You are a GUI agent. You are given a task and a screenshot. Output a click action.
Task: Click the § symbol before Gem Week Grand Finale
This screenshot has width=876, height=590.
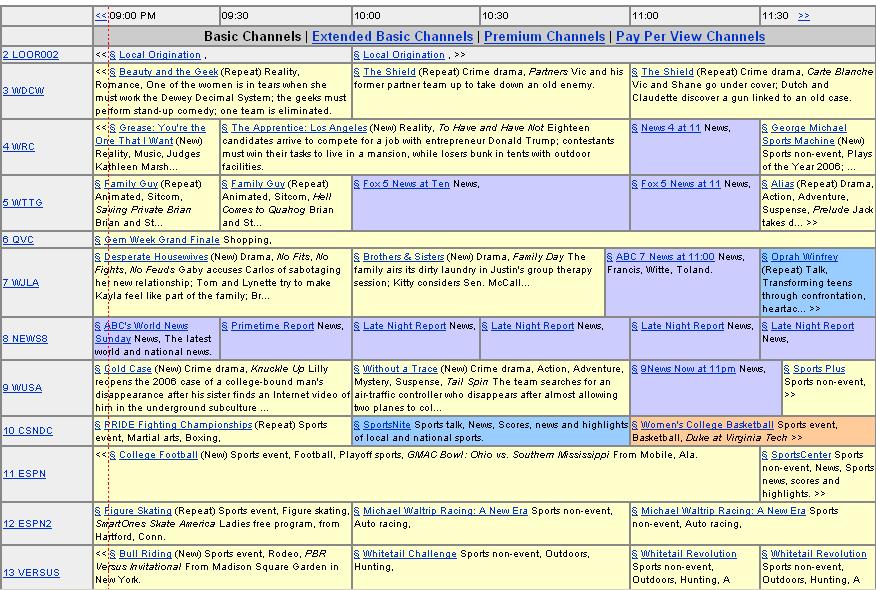click(x=98, y=240)
